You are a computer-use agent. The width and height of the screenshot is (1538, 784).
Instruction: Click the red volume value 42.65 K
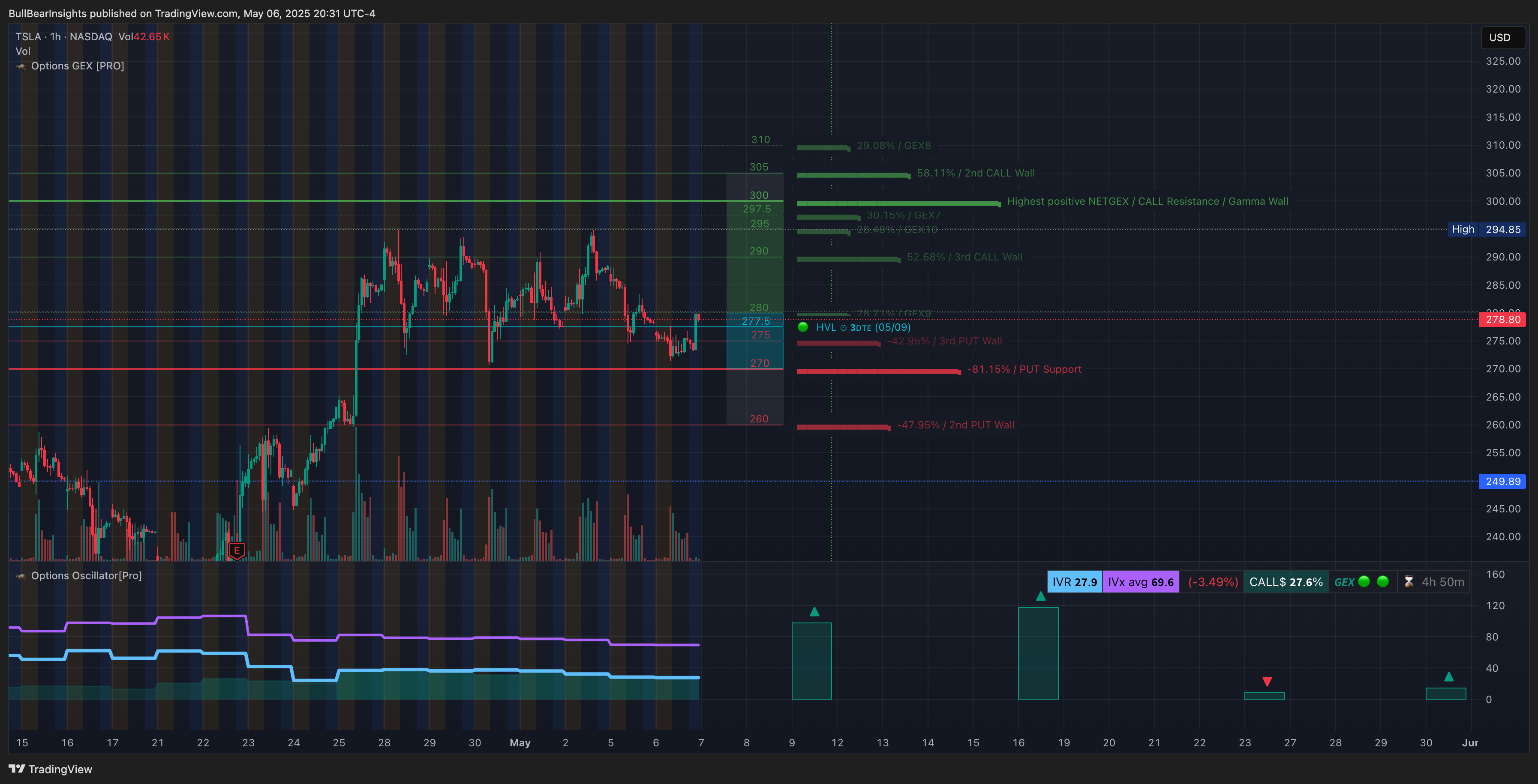(151, 36)
